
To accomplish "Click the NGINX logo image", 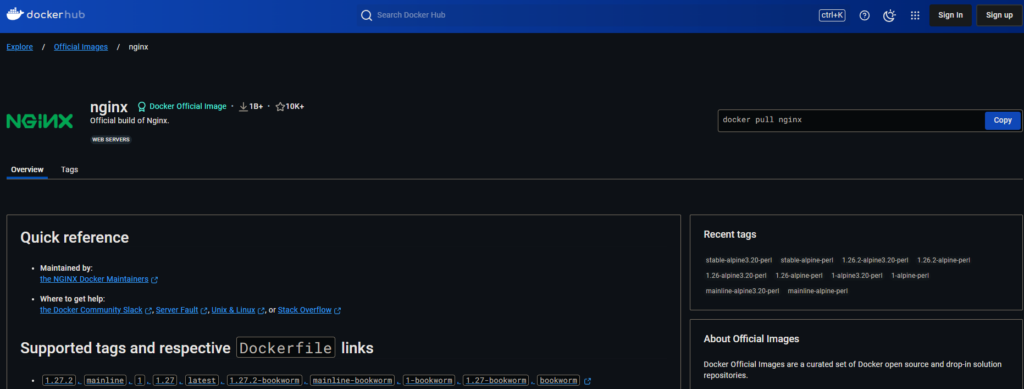I will click(x=40, y=121).
